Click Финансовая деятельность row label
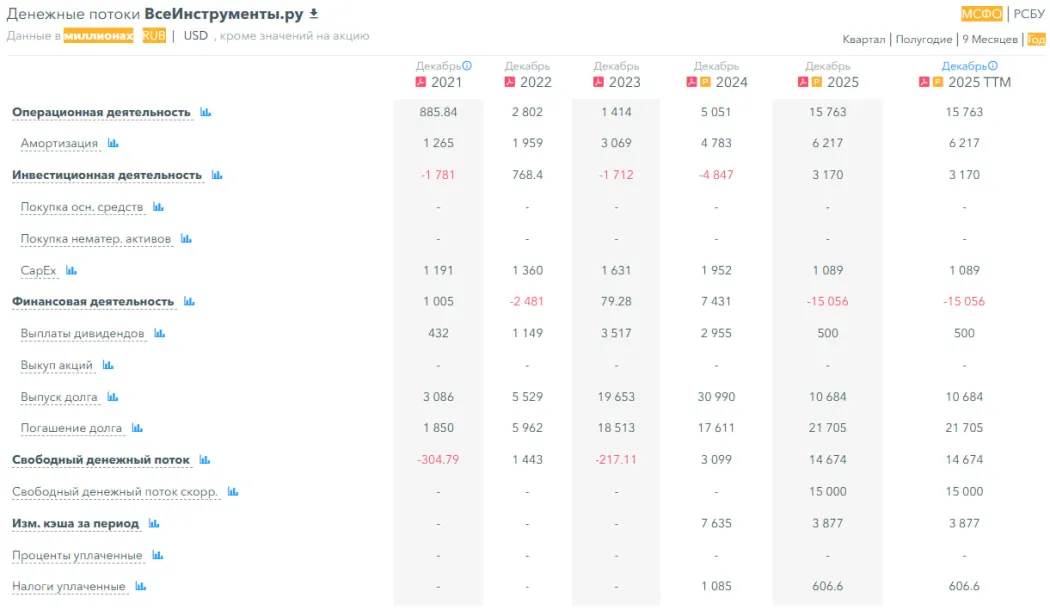Viewport: 1050px width, 616px height. pos(93,301)
